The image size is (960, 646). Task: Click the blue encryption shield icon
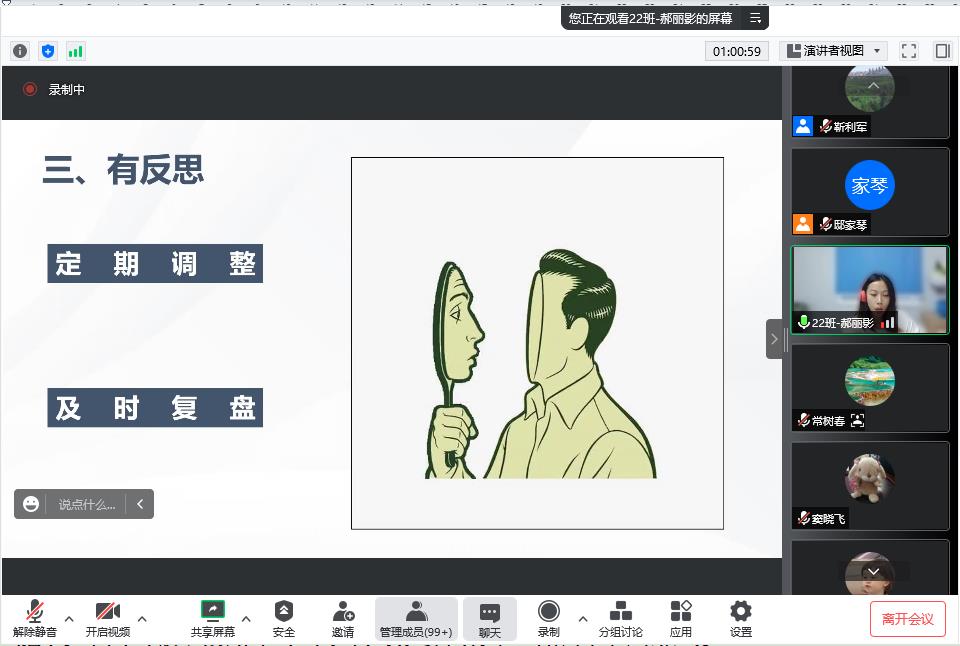48,51
